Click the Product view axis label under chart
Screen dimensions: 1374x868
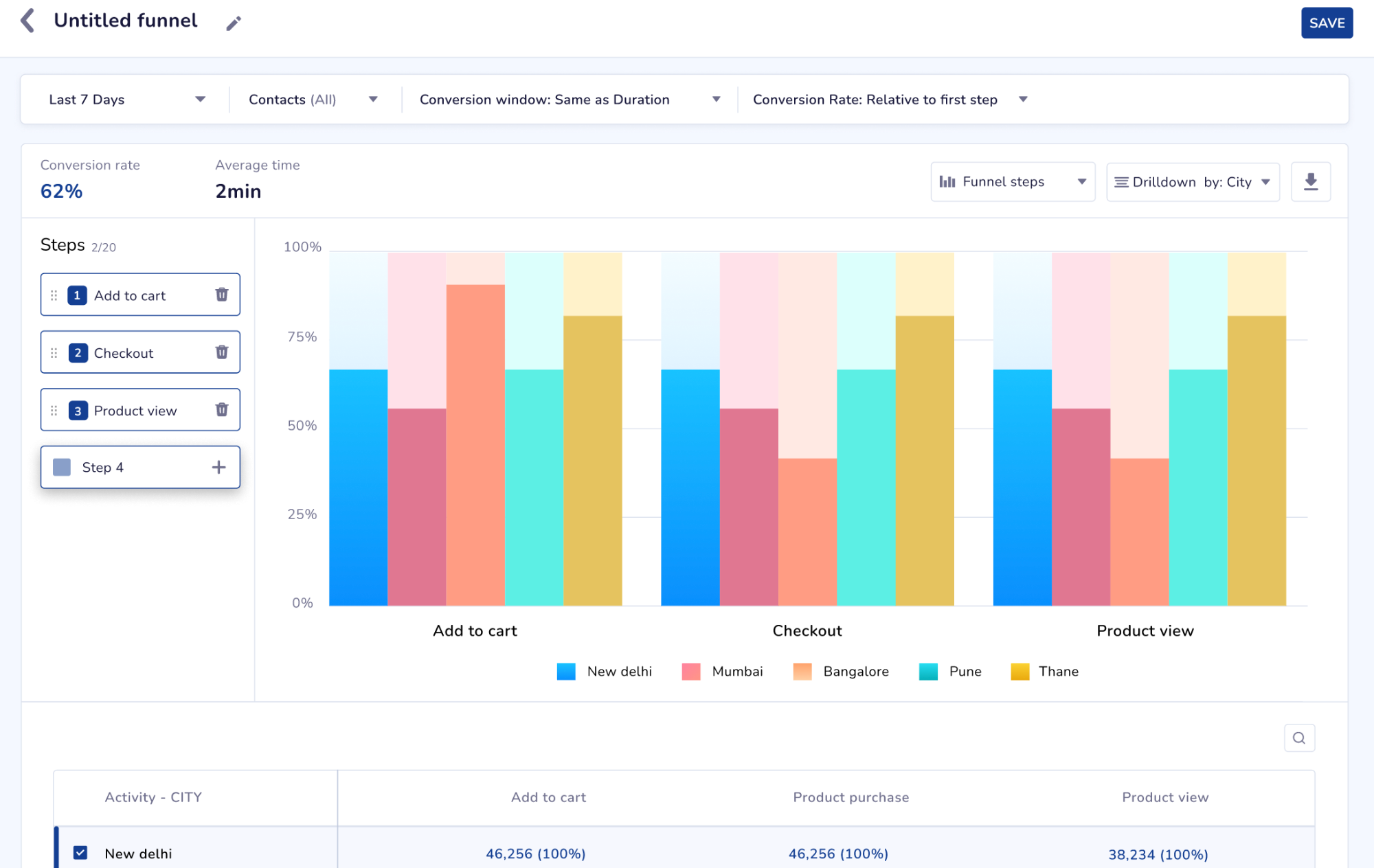click(1145, 630)
